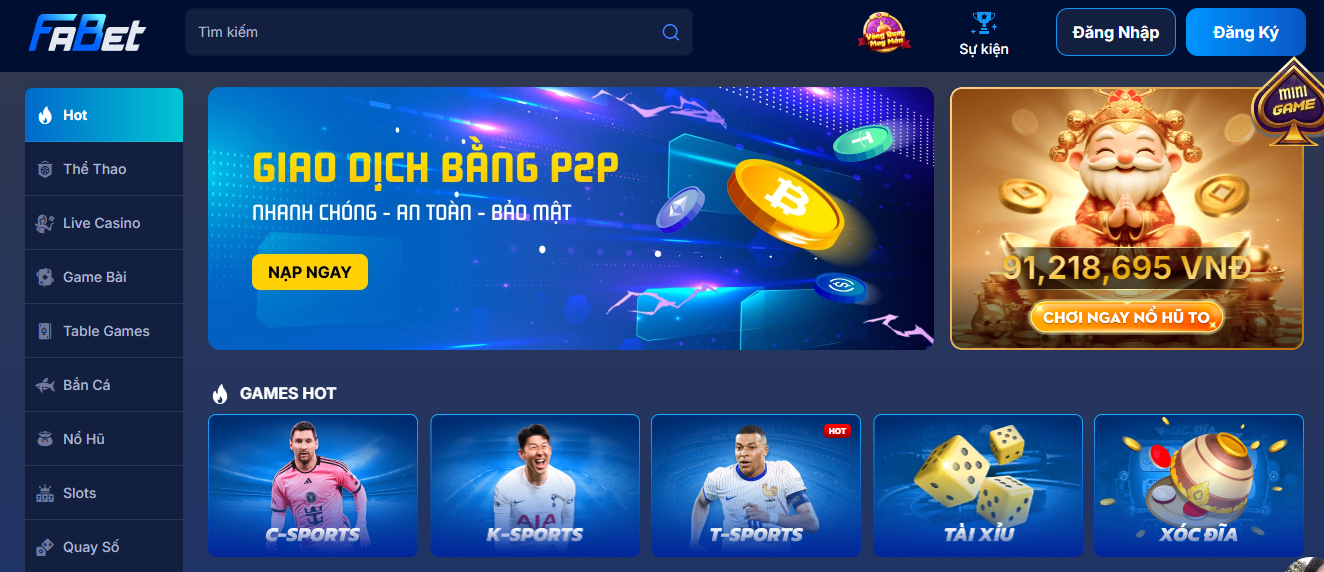Open the Tài Xỉu dice game
This screenshot has height=572, width=1324.
point(978,485)
